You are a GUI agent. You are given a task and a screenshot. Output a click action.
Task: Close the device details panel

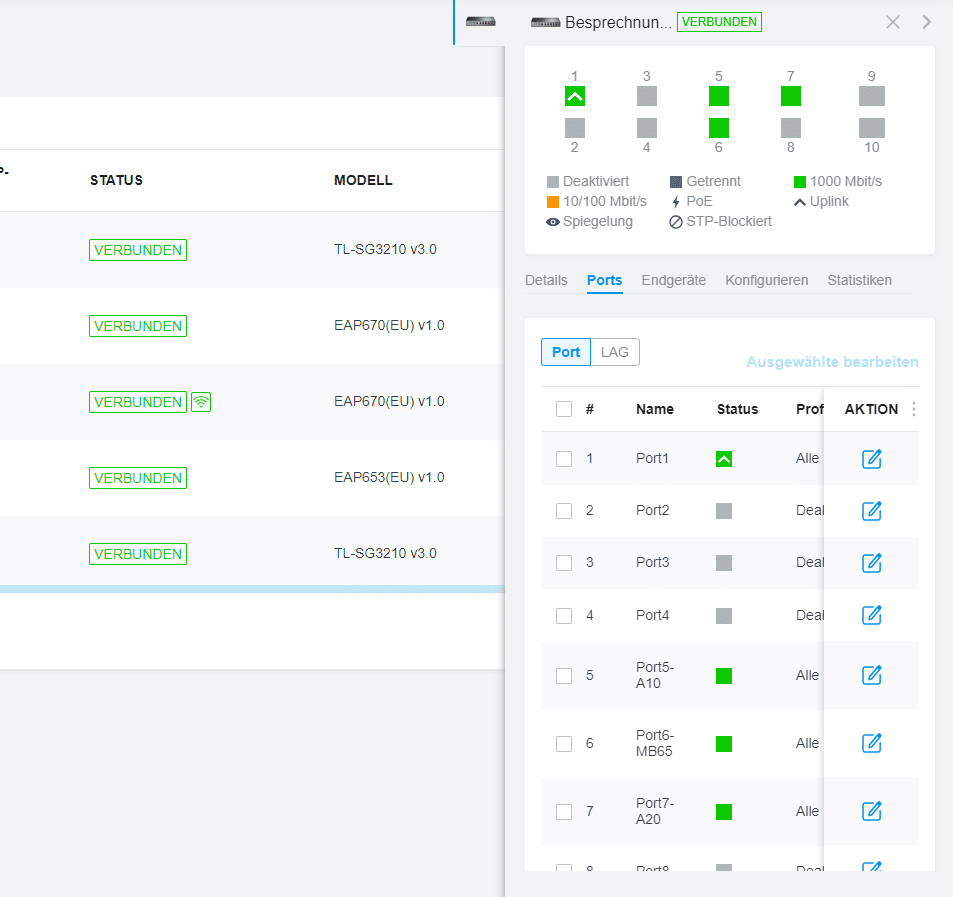pos(893,22)
